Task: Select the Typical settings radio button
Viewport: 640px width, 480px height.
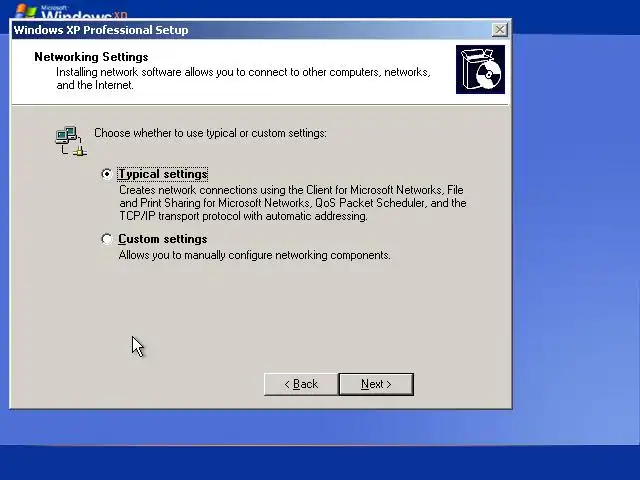Action: click(x=107, y=174)
